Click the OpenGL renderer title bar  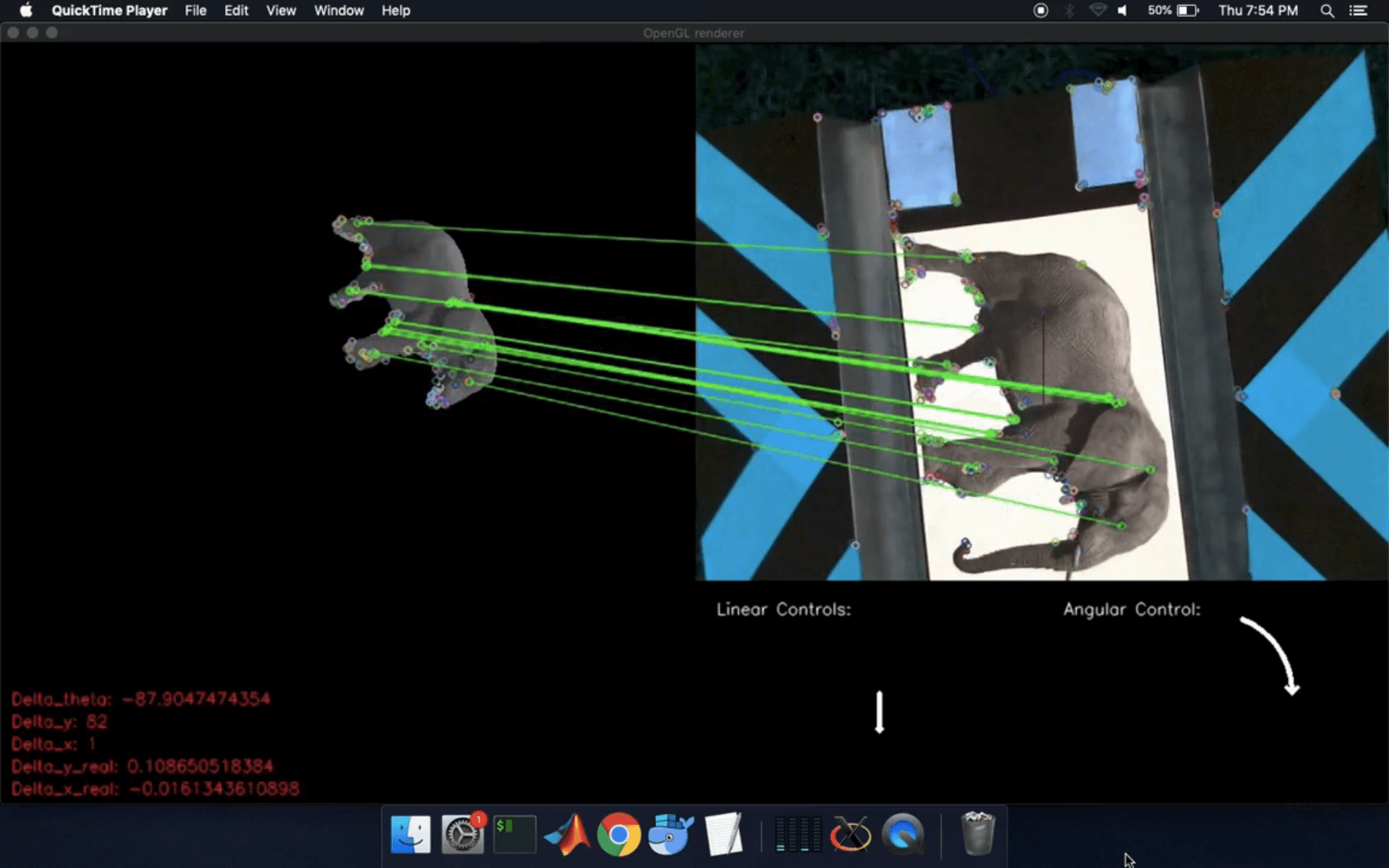pos(694,33)
